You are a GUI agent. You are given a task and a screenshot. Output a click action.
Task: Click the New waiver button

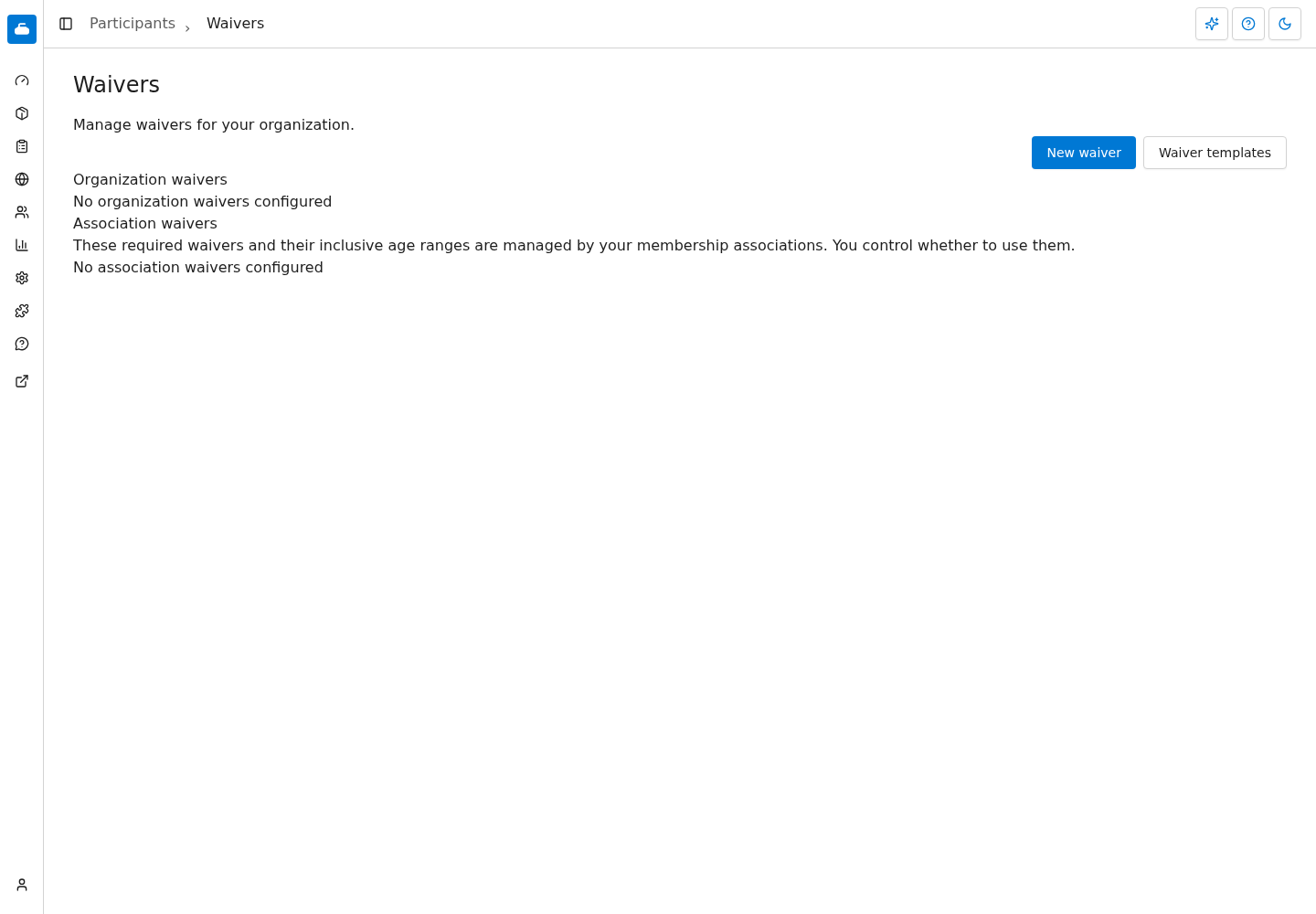click(x=1084, y=153)
